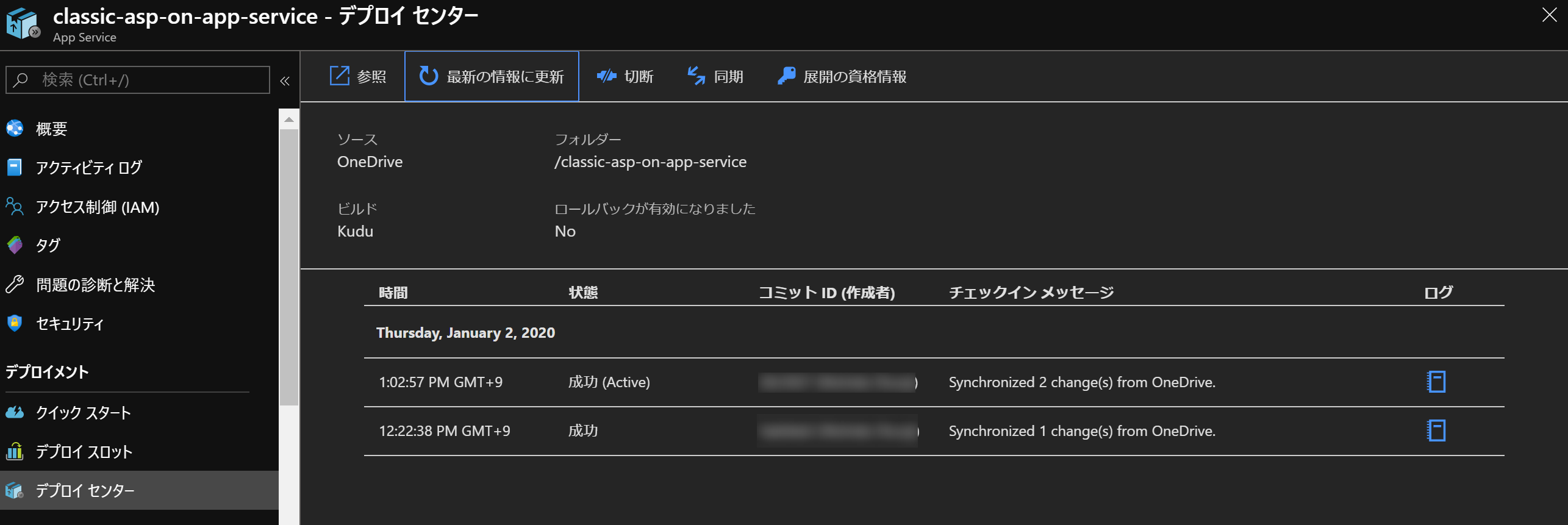Click the sidebar scrollbar thumb
The width and height of the screenshot is (1568, 525).
289,267
